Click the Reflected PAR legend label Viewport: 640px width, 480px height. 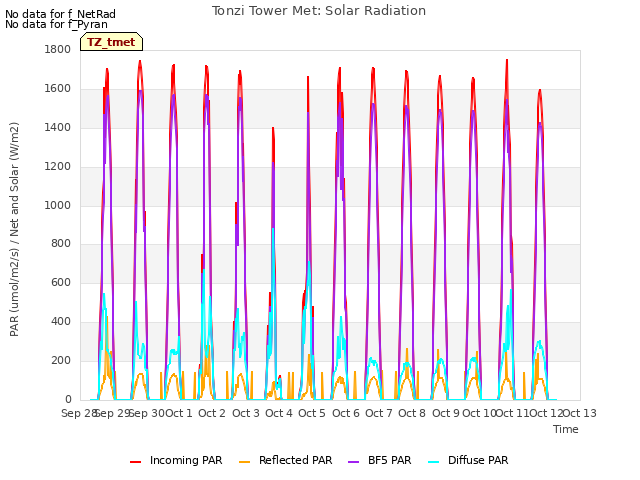[296, 460]
